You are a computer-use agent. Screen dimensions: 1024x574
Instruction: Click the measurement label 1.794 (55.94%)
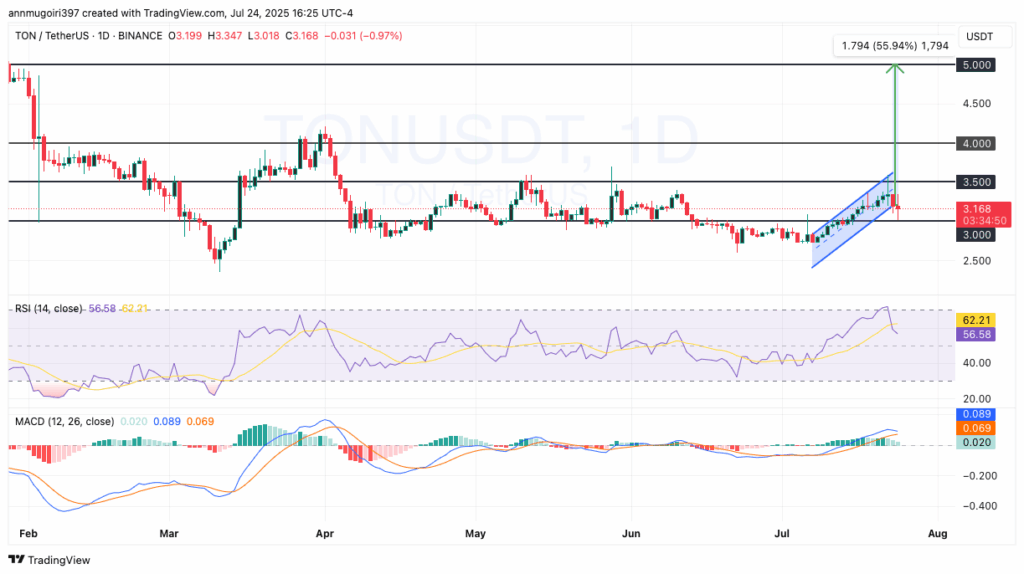click(895, 46)
